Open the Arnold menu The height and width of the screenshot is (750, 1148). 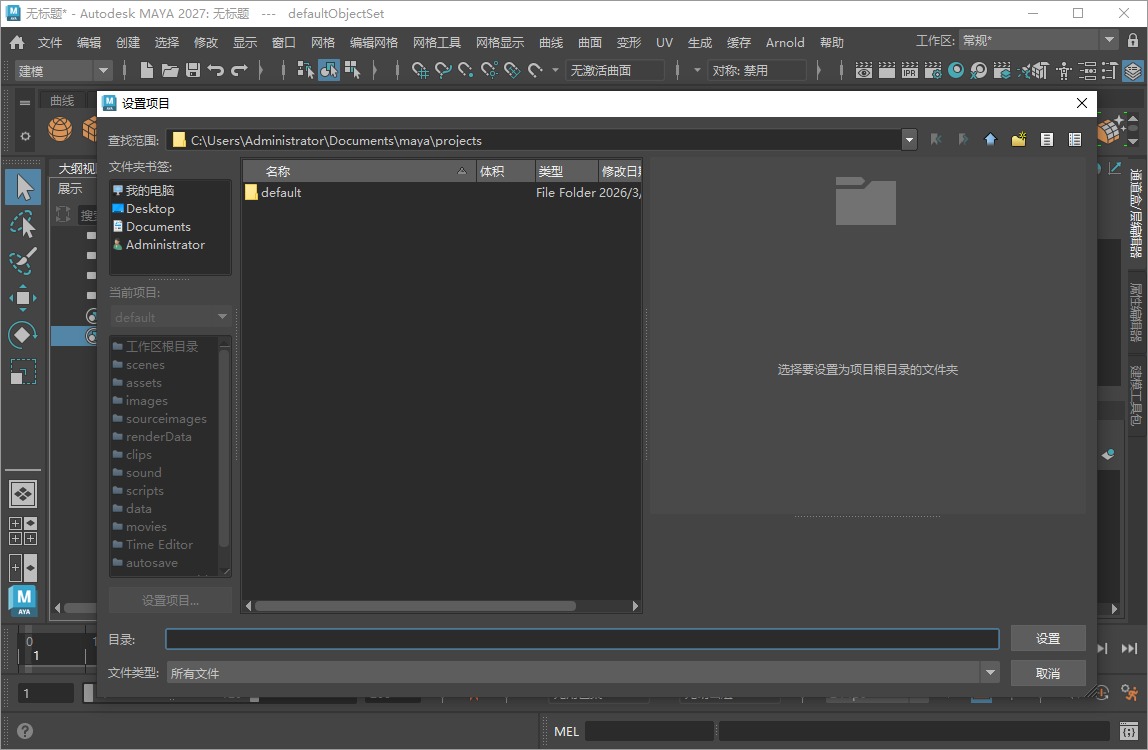tap(785, 42)
